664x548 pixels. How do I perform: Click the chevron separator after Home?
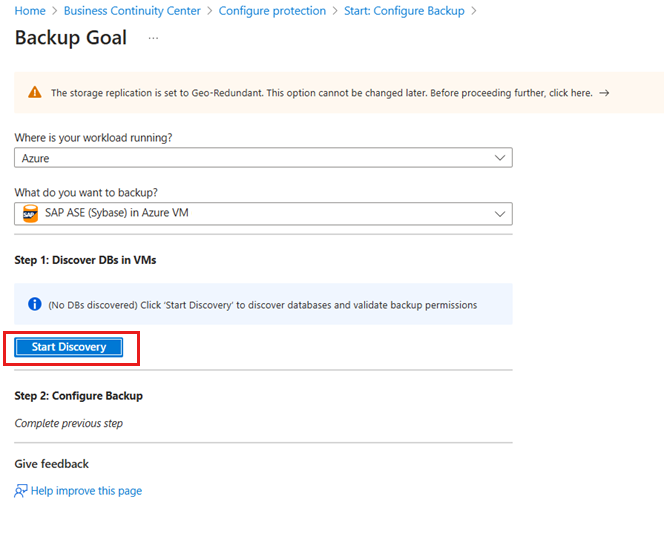(55, 11)
